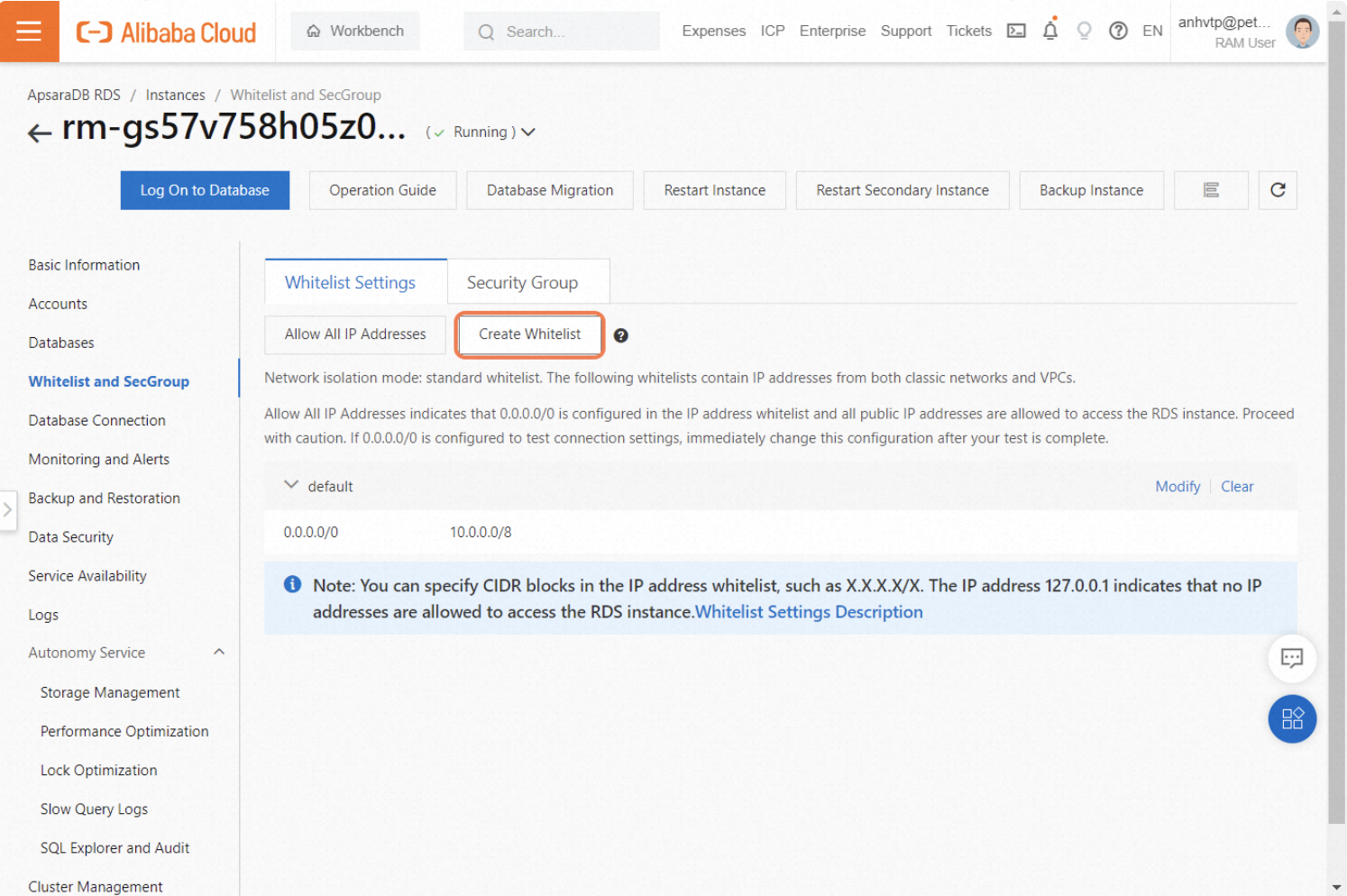Image resolution: width=1347 pixels, height=896 pixels.
Task: Click Log On to Database
Action: pos(205,190)
